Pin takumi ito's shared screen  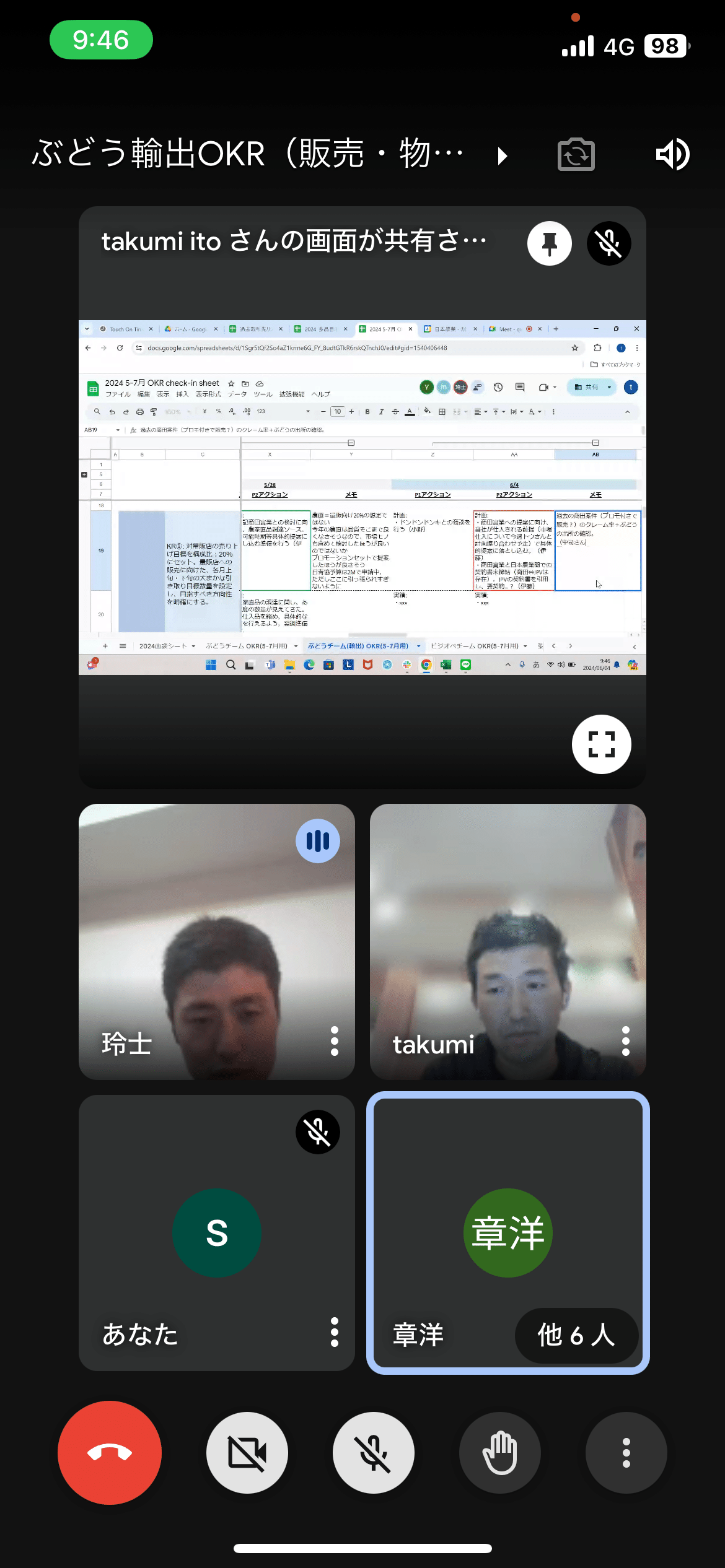(x=550, y=243)
